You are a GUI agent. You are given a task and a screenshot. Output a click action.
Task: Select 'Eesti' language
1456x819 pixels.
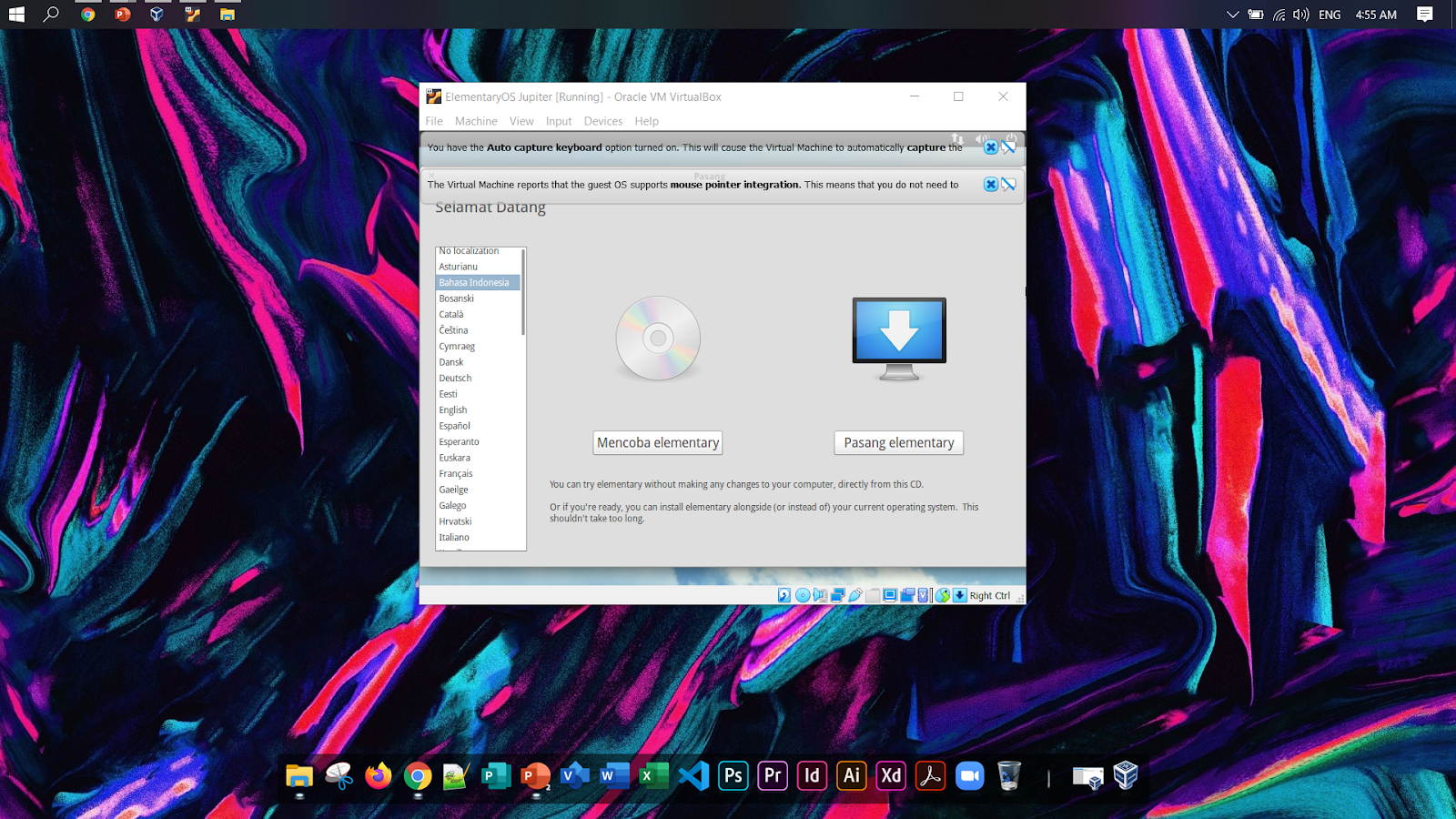coord(478,394)
